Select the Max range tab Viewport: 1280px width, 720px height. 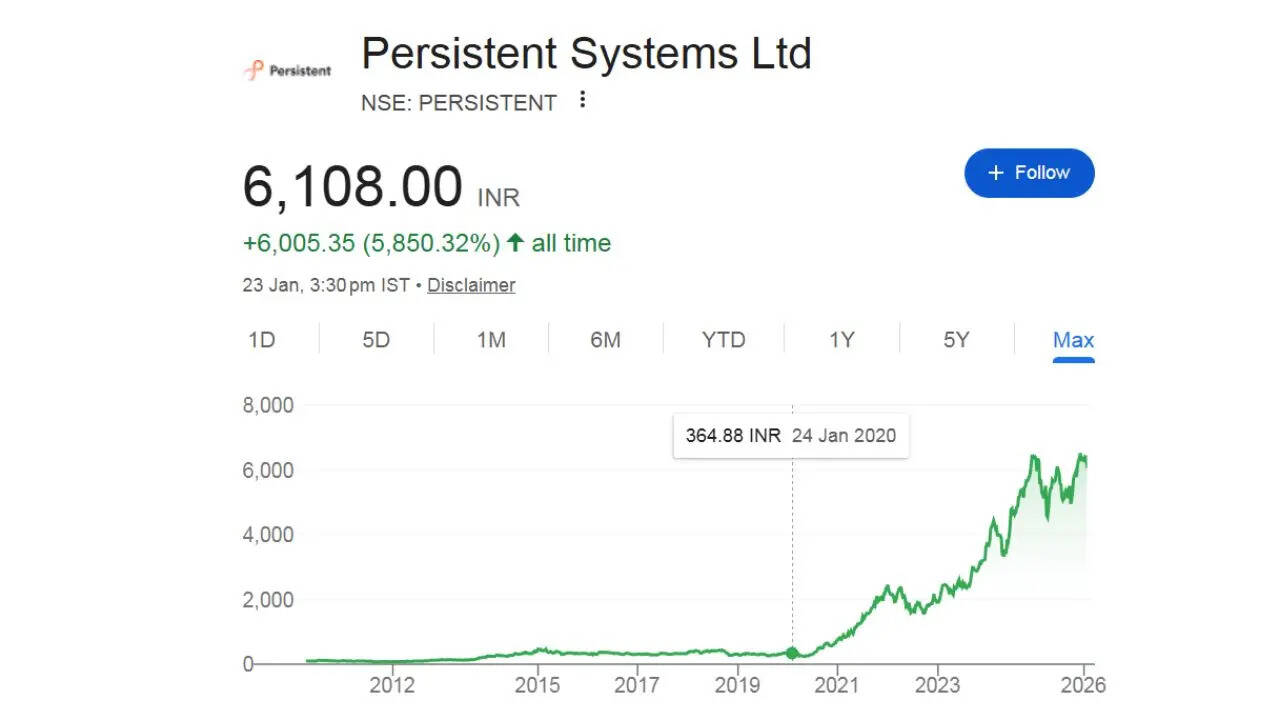tap(1073, 340)
